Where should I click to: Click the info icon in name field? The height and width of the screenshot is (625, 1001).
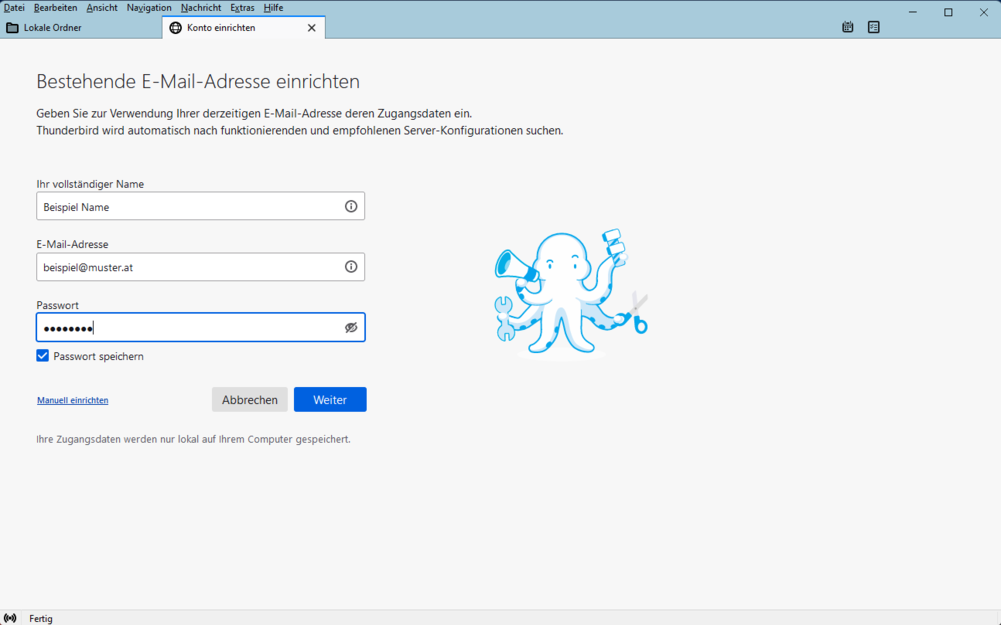[x=351, y=207]
